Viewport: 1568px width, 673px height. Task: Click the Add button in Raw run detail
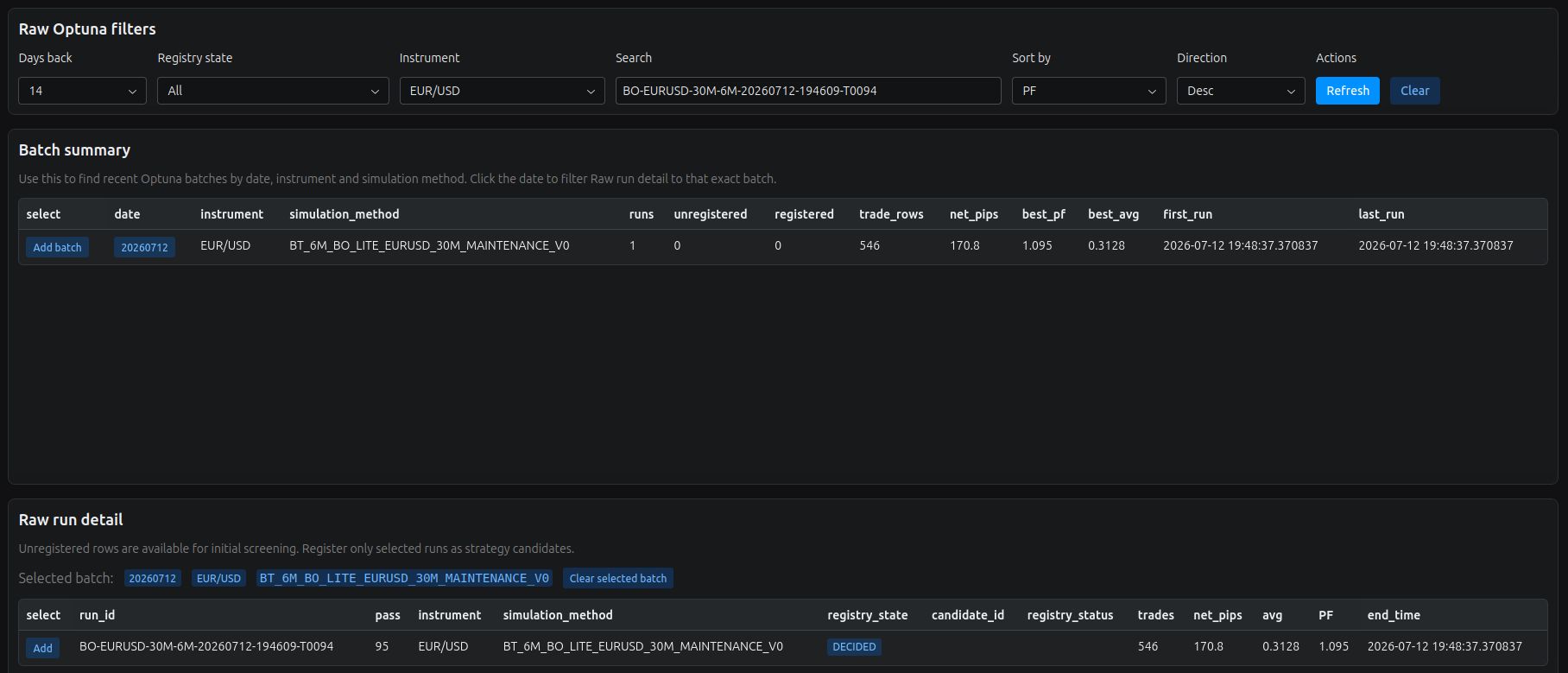click(x=42, y=648)
